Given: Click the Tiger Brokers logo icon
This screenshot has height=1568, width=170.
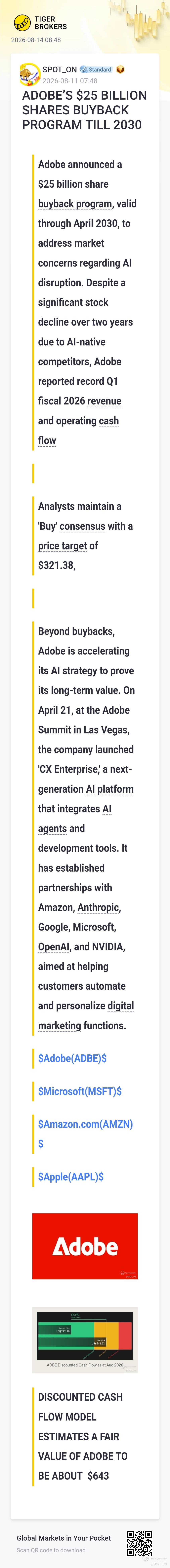Looking at the screenshot, I should pyautogui.click(x=22, y=23).
